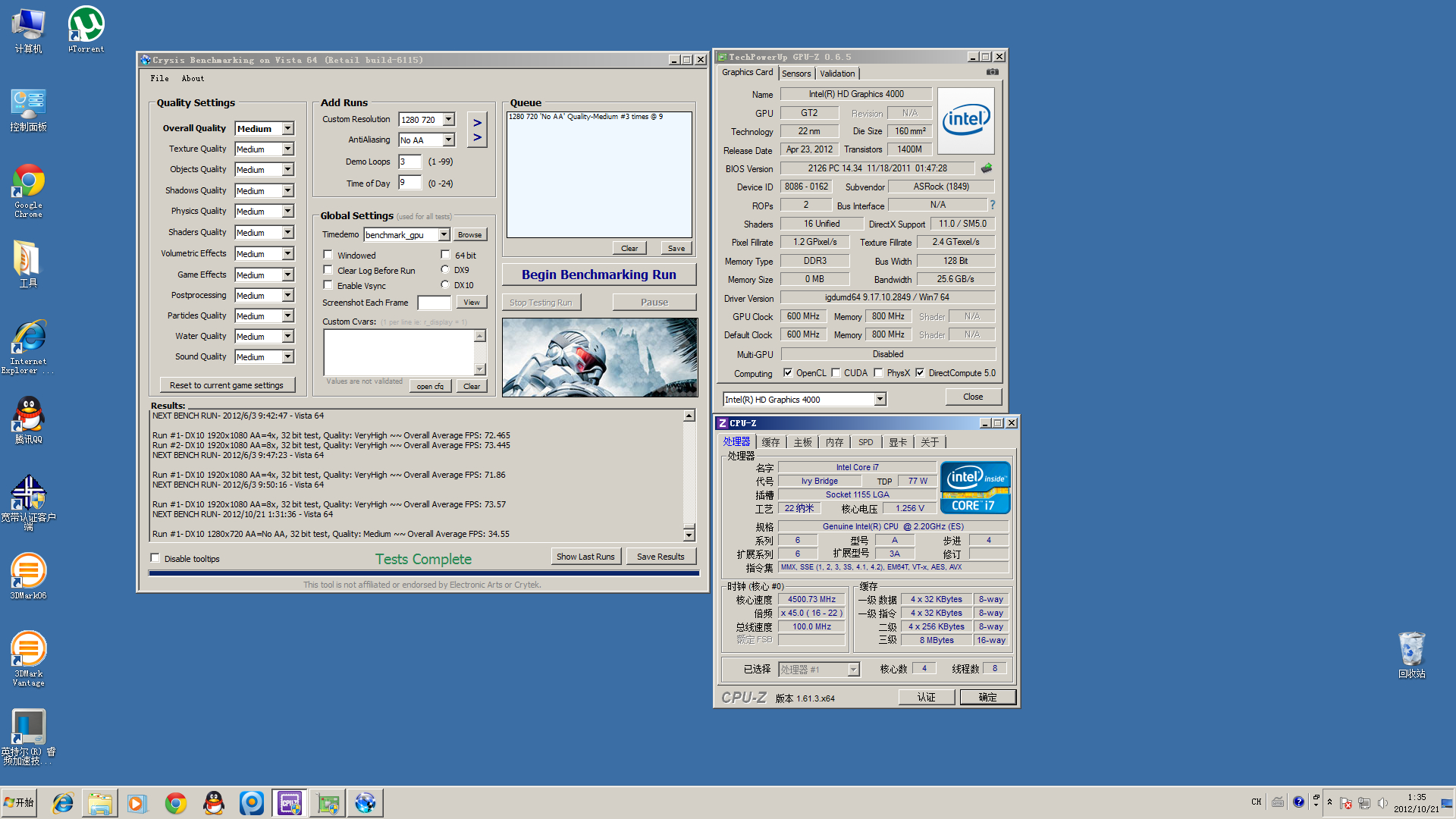Screen dimensions: 1456x819
Task: Open QQ penguin icon in the taskbar
Action: [214, 803]
